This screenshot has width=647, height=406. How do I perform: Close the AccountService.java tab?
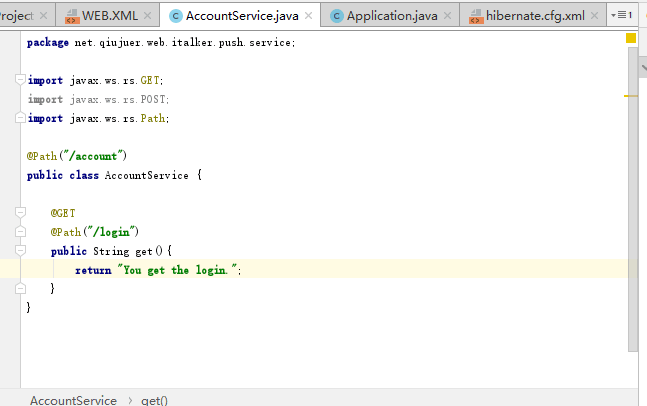(308, 16)
